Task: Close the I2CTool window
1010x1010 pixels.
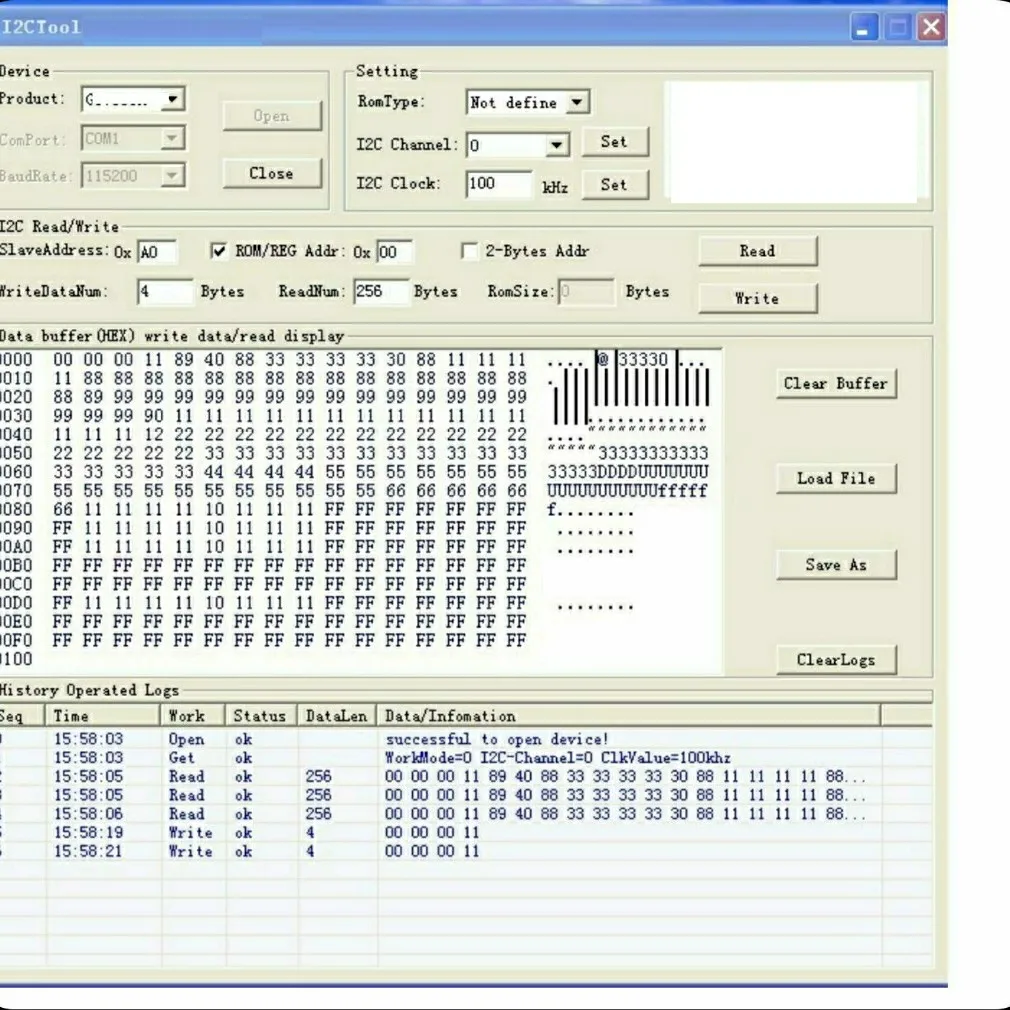Action: [x=931, y=27]
